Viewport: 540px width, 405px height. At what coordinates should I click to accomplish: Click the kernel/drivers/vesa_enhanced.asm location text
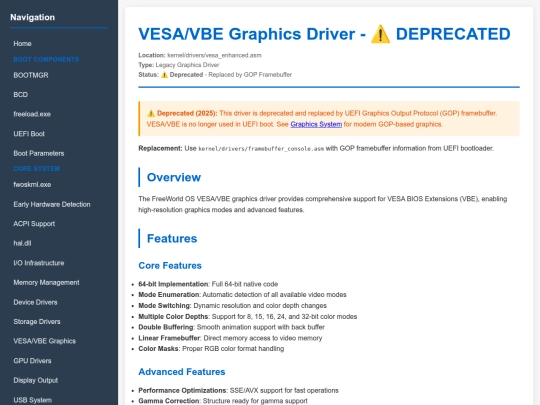(214, 55)
